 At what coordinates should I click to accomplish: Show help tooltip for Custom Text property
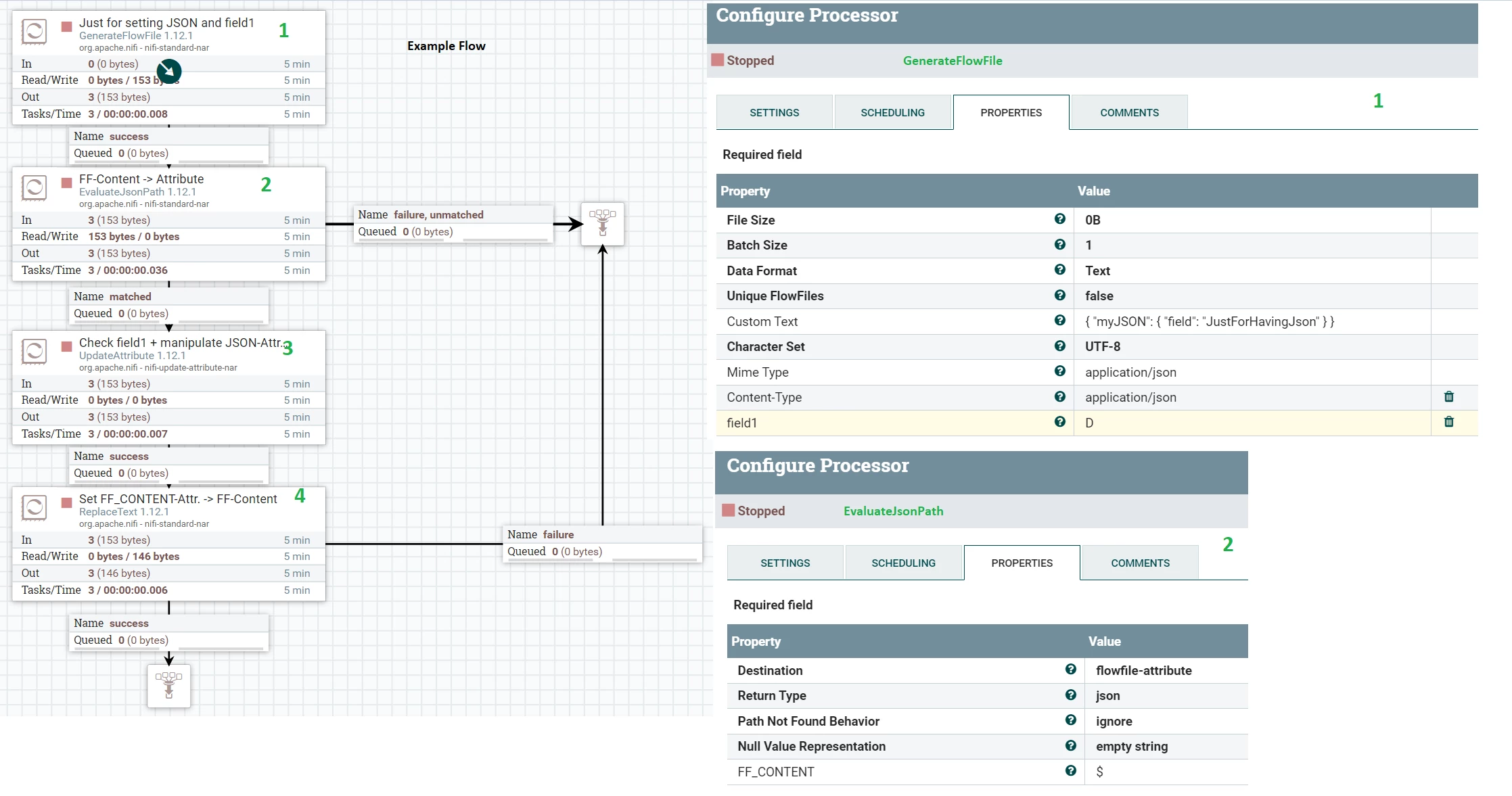tap(1059, 321)
